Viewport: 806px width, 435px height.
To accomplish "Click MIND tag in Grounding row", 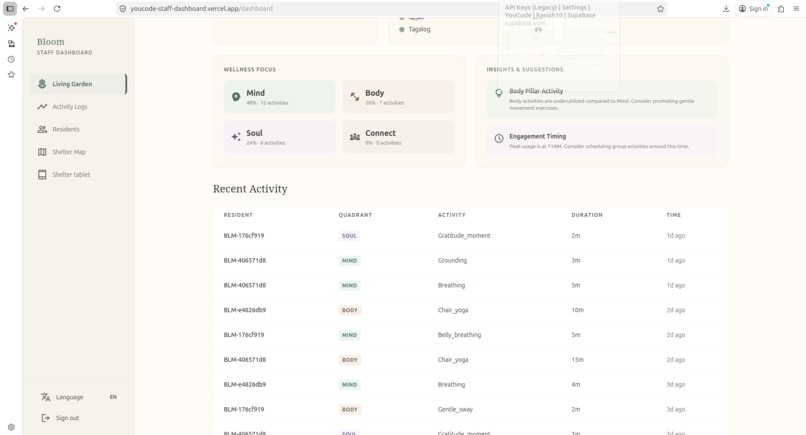I will [349, 261].
